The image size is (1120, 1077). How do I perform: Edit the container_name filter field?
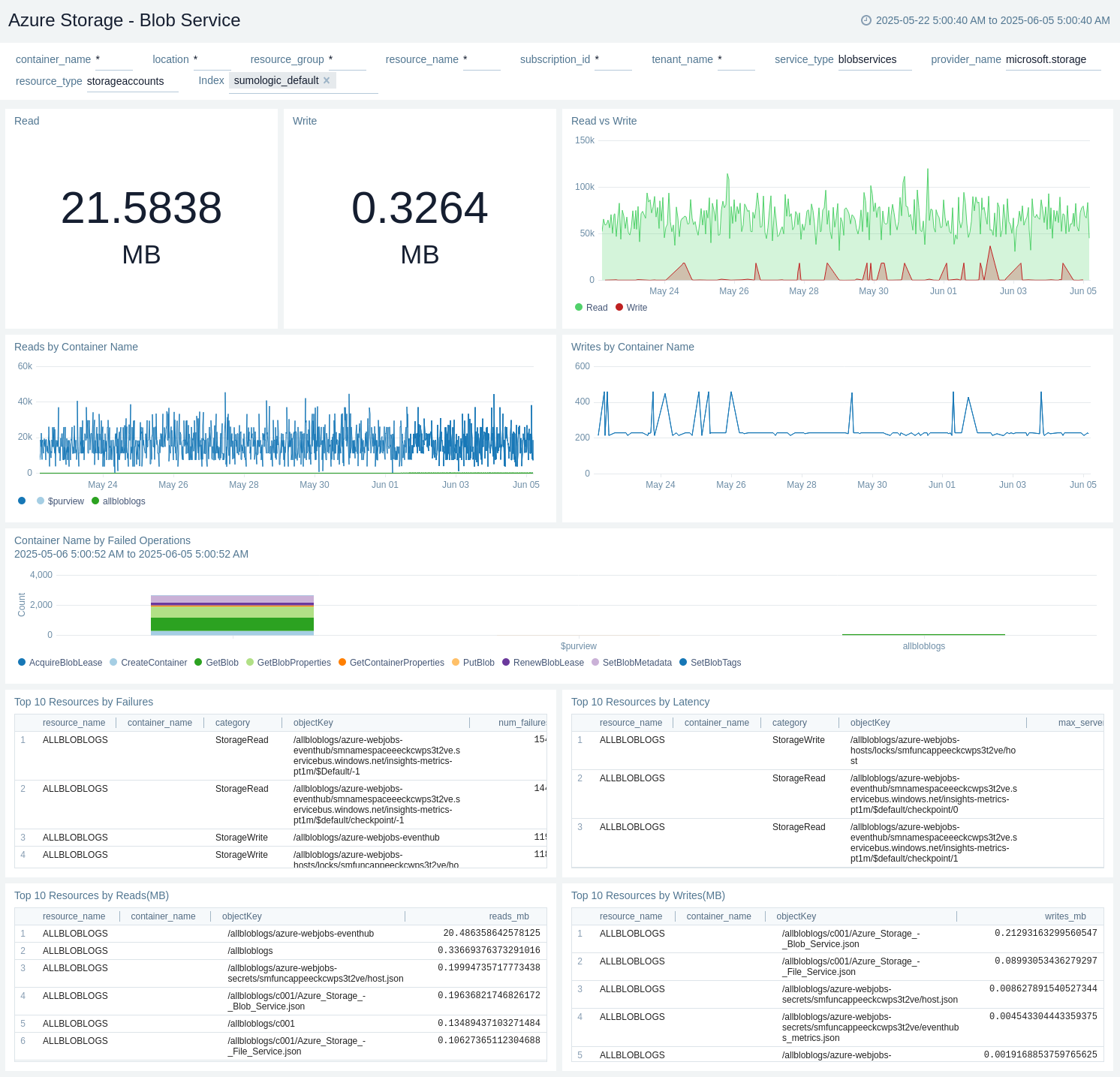coord(114,59)
